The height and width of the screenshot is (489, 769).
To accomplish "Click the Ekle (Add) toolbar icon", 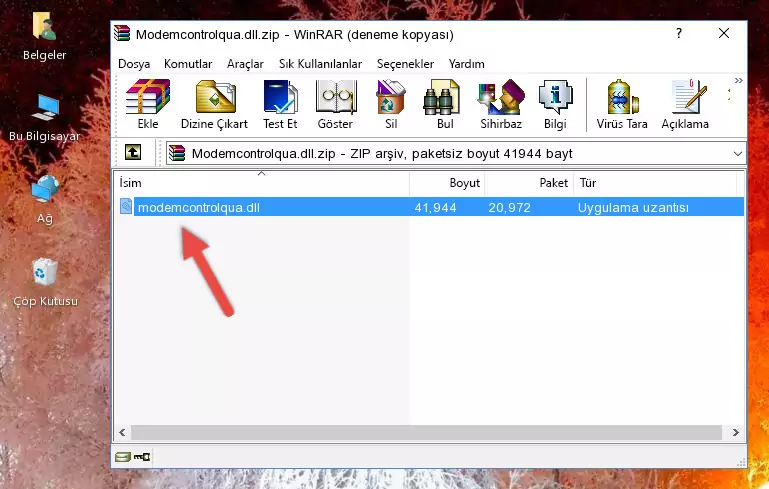I will tap(148, 97).
